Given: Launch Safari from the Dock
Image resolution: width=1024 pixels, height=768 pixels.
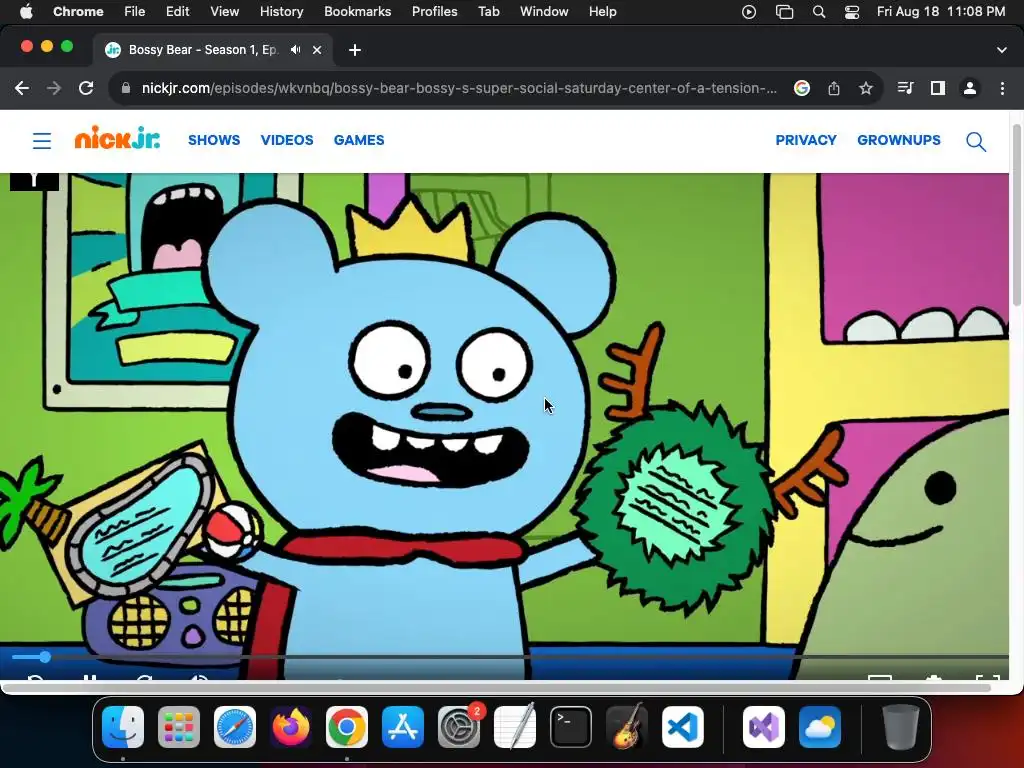Looking at the screenshot, I should click(235, 727).
